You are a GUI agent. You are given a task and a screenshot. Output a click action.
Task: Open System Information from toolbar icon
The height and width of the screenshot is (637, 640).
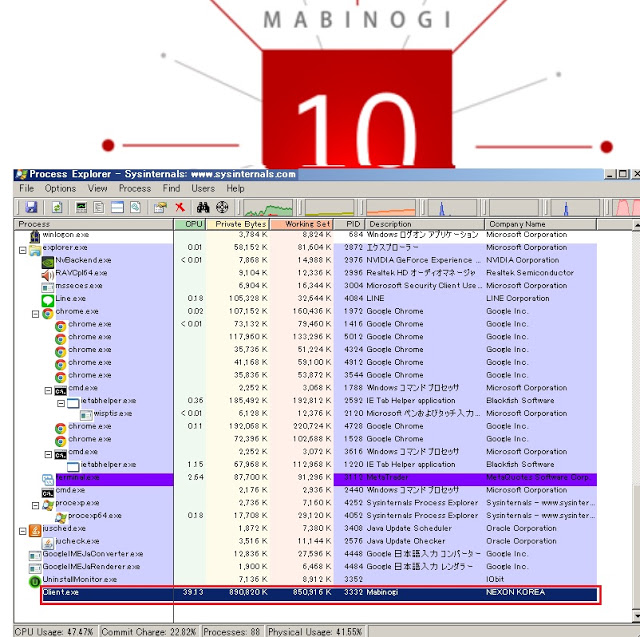[81, 207]
